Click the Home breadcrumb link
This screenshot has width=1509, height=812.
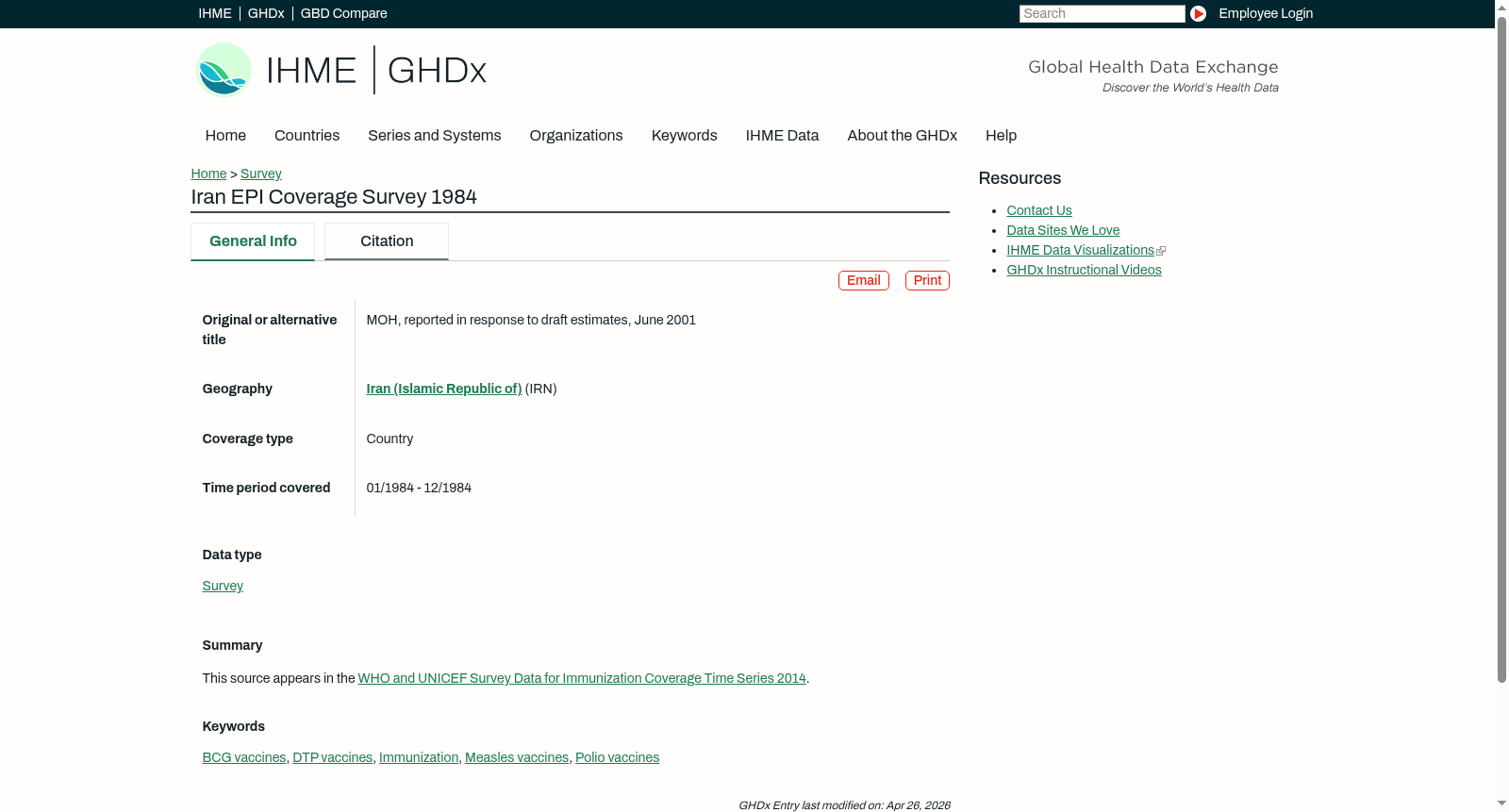pos(208,174)
